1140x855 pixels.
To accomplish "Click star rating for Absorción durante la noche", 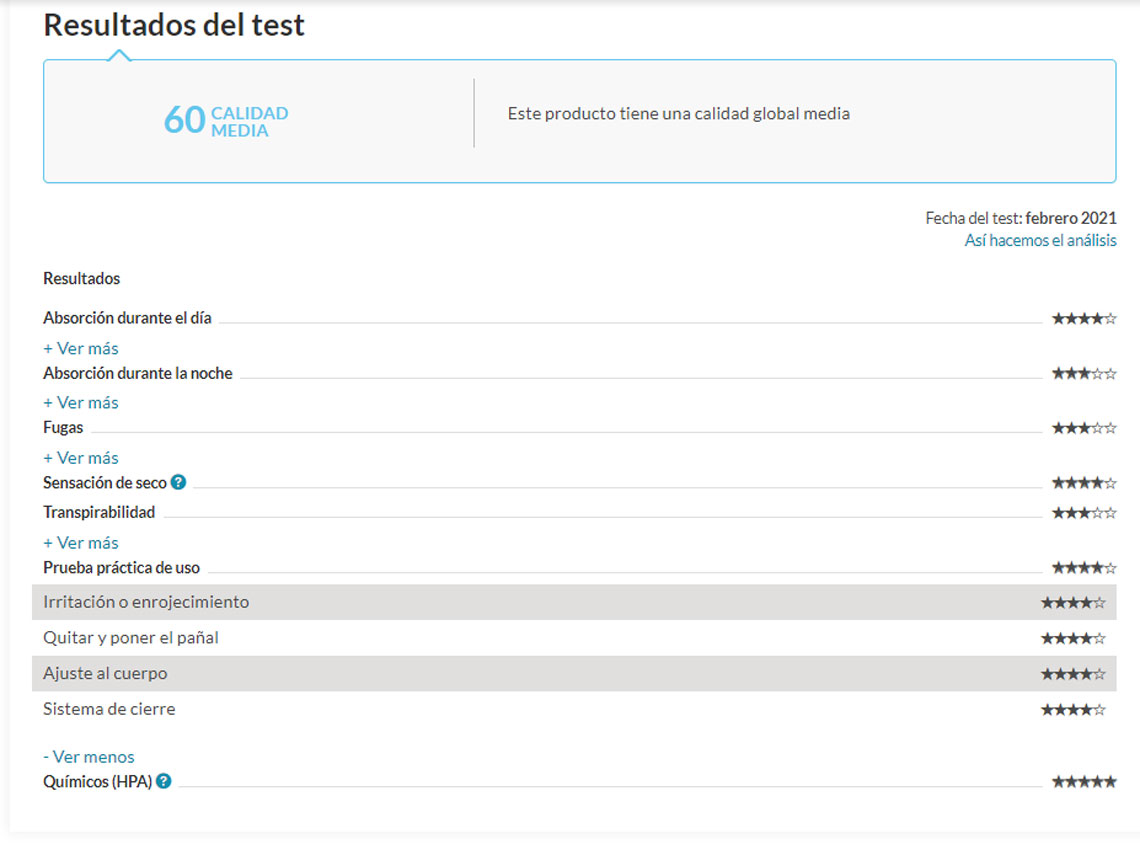I will [1083, 374].
